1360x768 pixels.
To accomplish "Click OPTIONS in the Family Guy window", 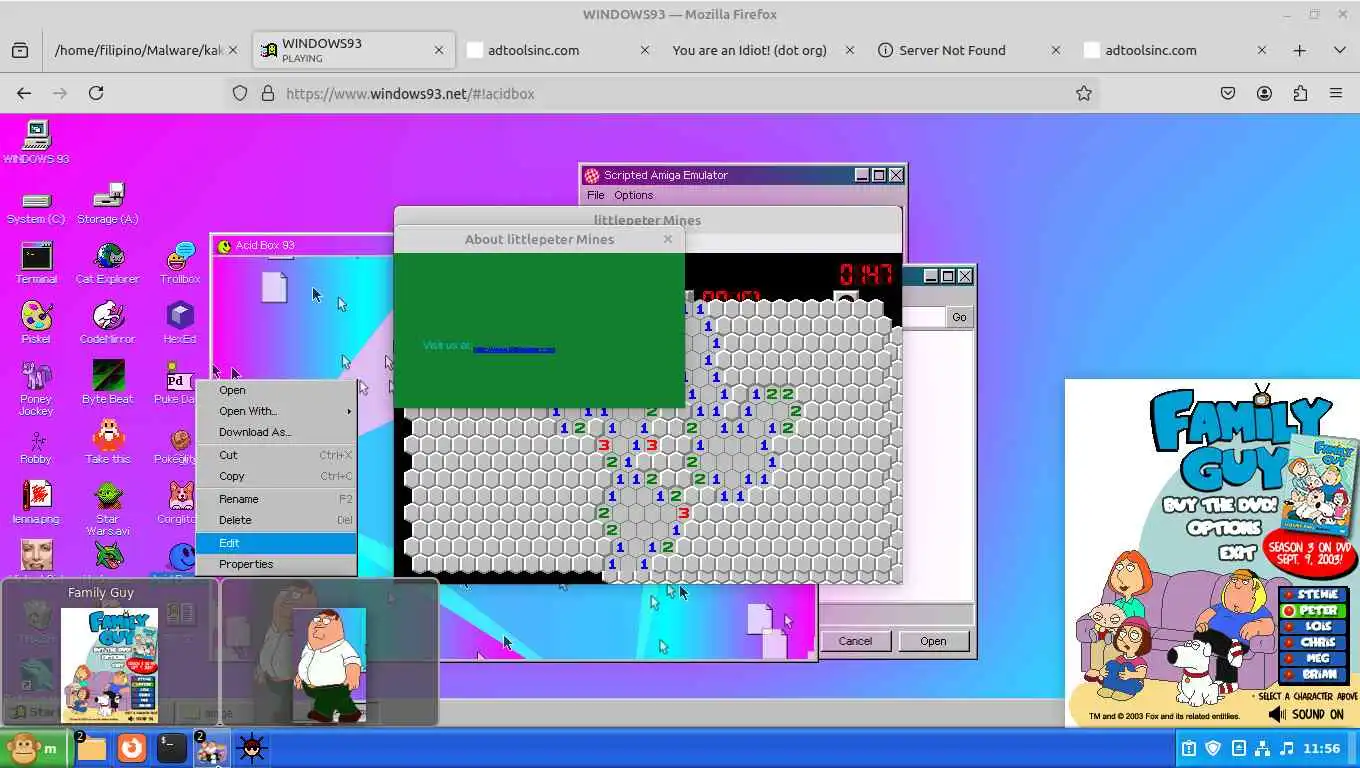I will click(x=1226, y=528).
